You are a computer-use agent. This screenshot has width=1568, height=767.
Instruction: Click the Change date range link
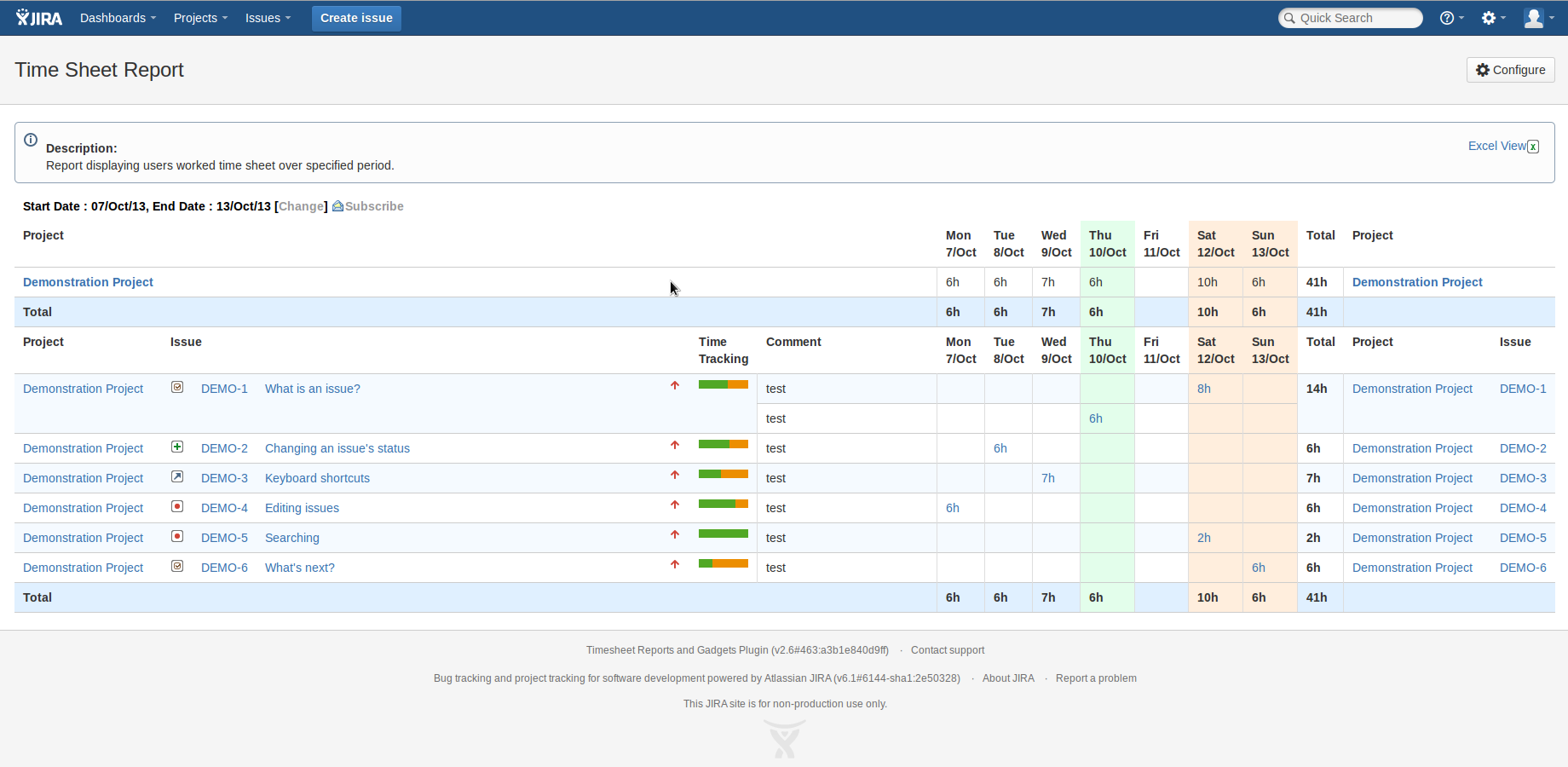pos(302,206)
